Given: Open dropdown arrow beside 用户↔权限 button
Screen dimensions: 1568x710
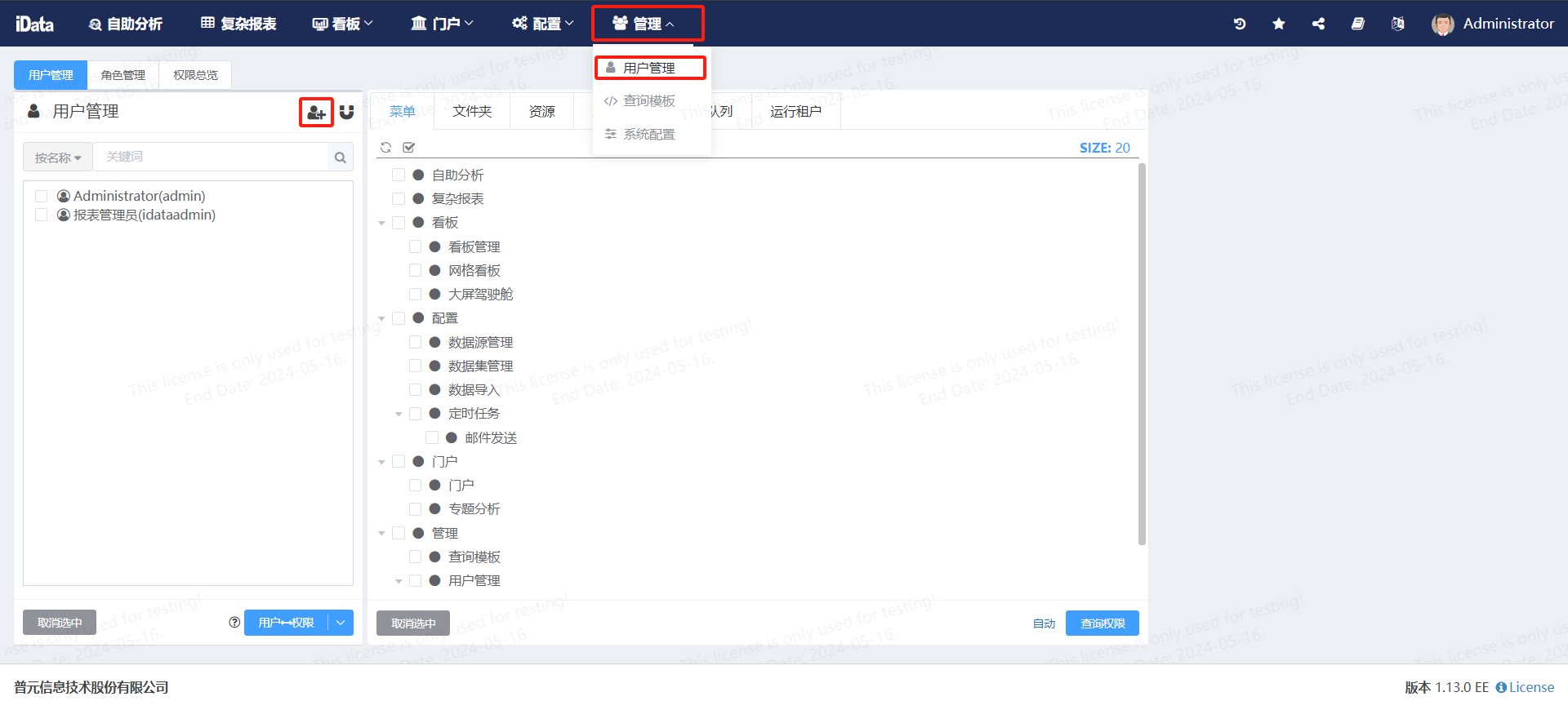Looking at the screenshot, I should tap(341, 623).
